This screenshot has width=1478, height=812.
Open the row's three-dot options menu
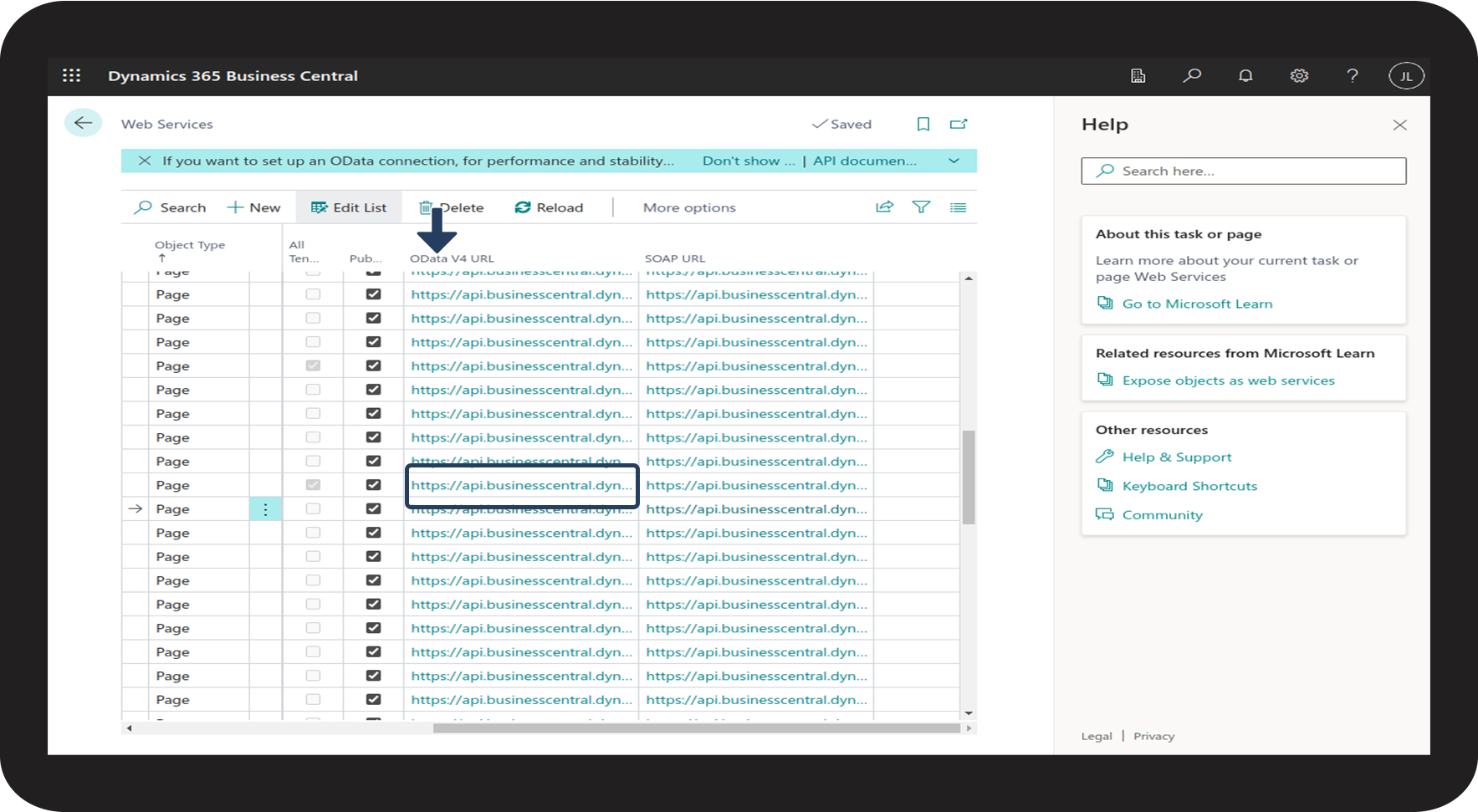[x=265, y=509]
